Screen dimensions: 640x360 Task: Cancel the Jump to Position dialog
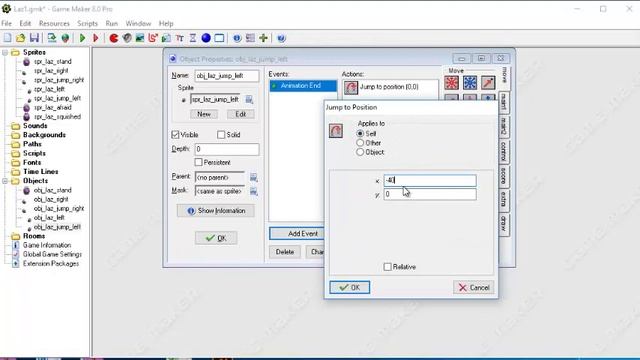coord(473,287)
